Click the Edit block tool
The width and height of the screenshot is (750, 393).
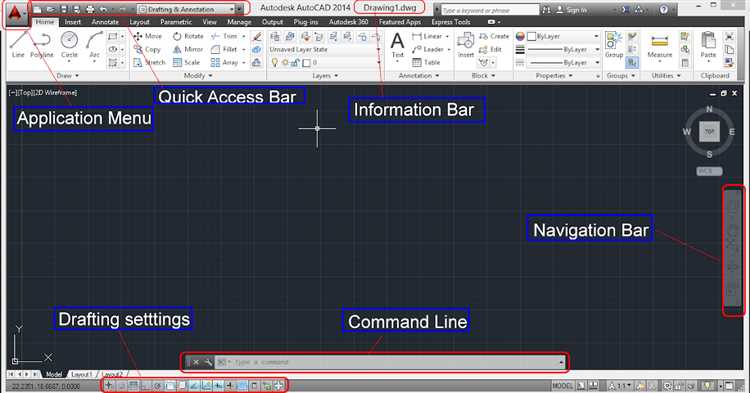[490, 49]
